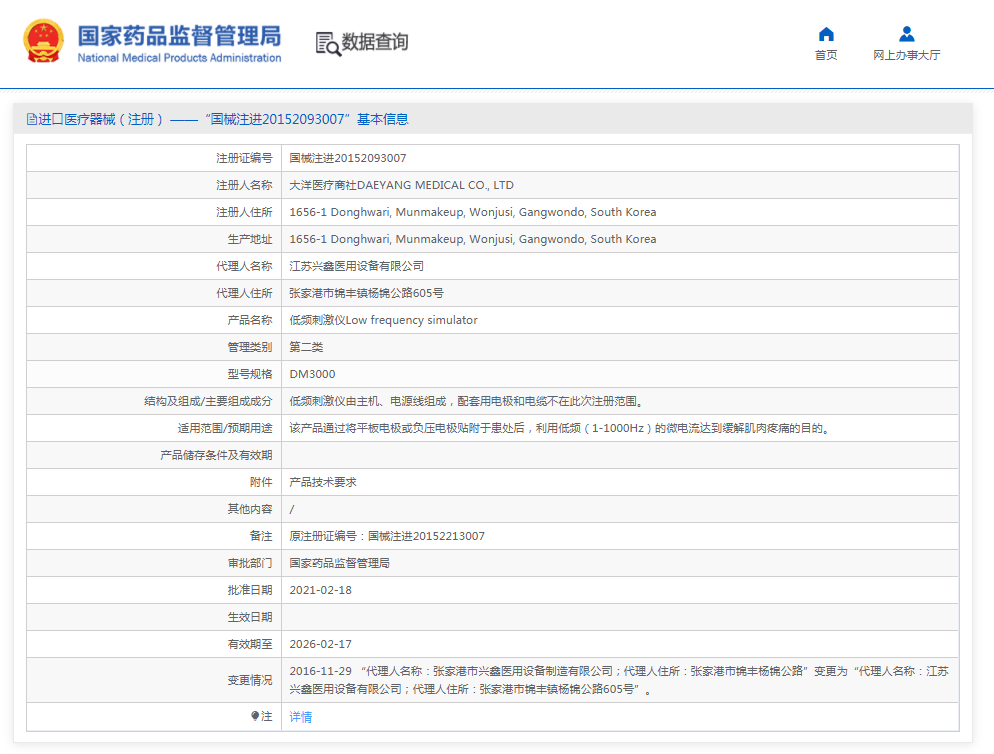Click the 首页 navigation link
This screenshot has height=754, width=994.
[x=826, y=54]
